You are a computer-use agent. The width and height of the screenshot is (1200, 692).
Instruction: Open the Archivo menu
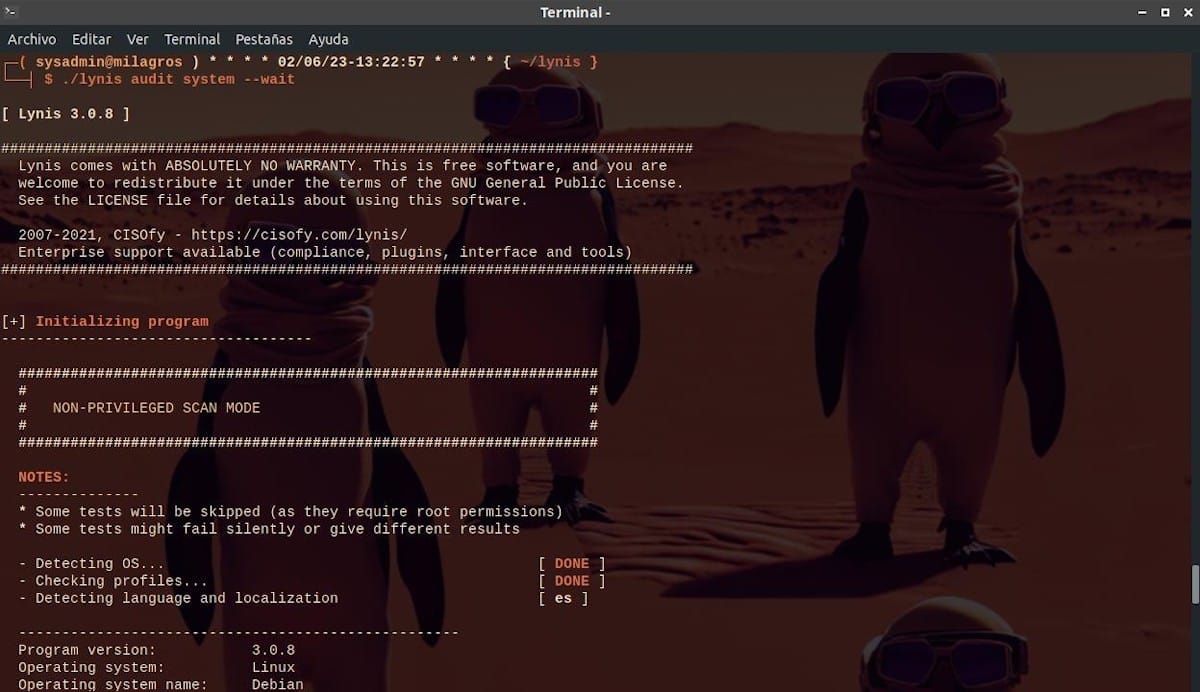pos(32,39)
